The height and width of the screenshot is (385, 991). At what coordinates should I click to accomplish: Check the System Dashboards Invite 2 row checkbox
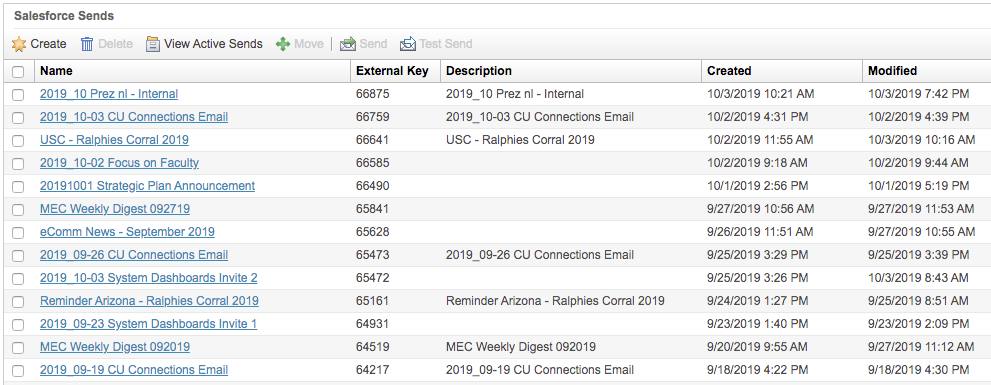coord(18,279)
